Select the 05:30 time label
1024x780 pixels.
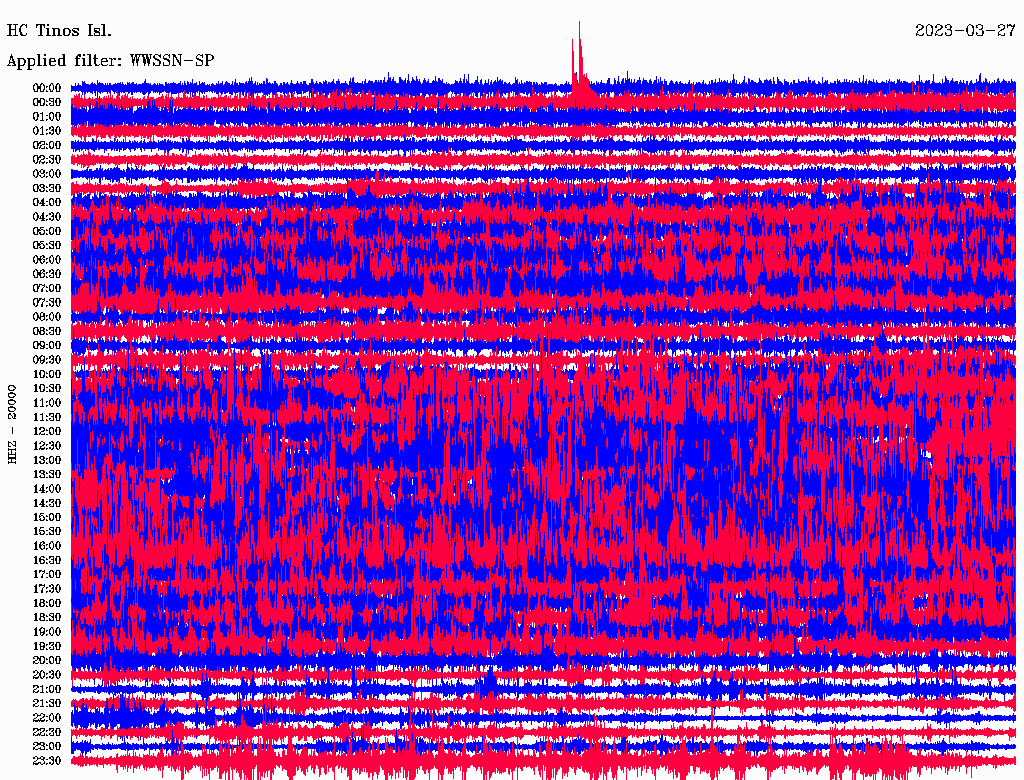coord(47,245)
